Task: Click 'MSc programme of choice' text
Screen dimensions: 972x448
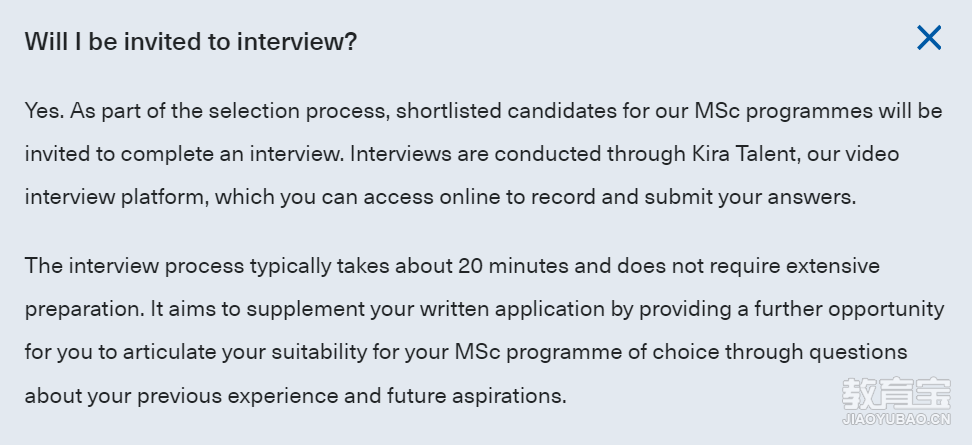Action: click(x=587, y=353)
